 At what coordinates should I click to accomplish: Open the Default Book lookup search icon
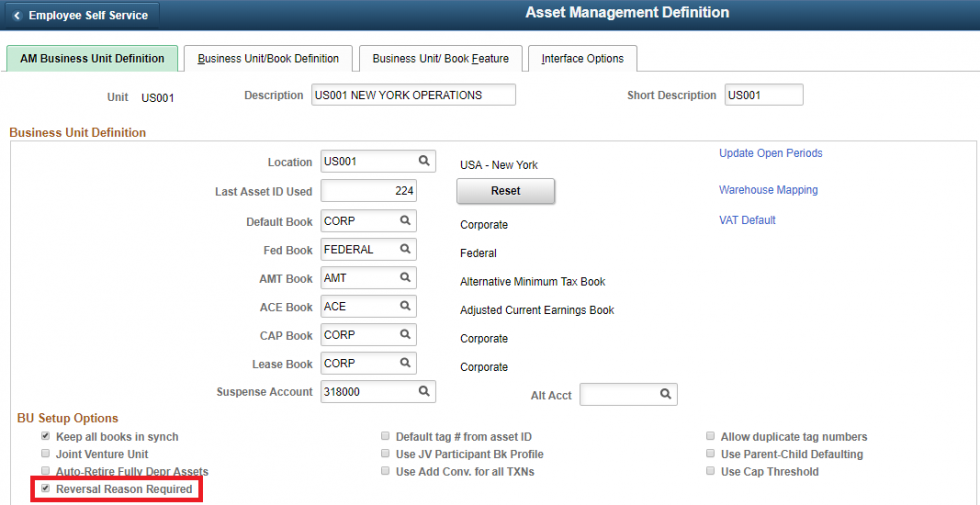406,221
